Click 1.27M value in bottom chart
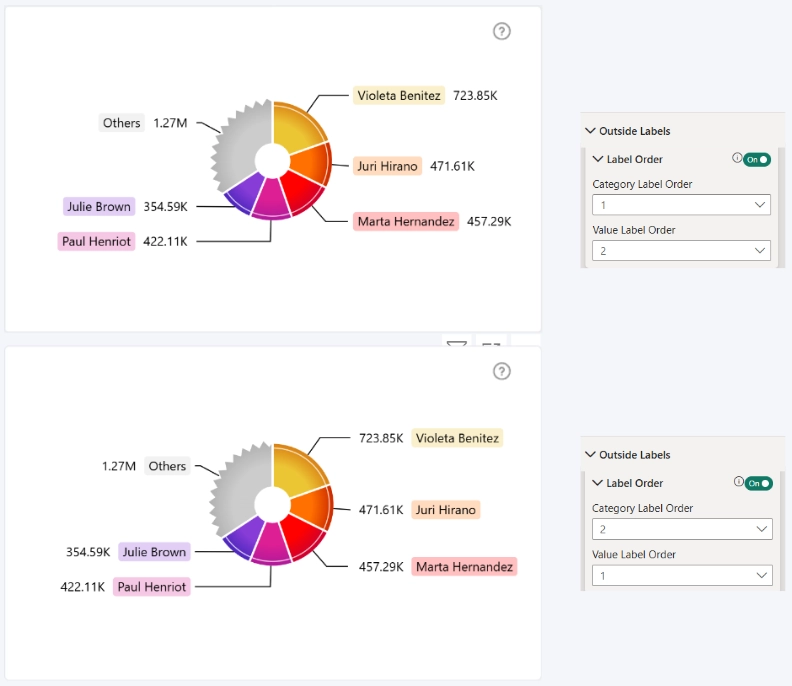The width and height of the screenshot is (792, 686). 119,466
